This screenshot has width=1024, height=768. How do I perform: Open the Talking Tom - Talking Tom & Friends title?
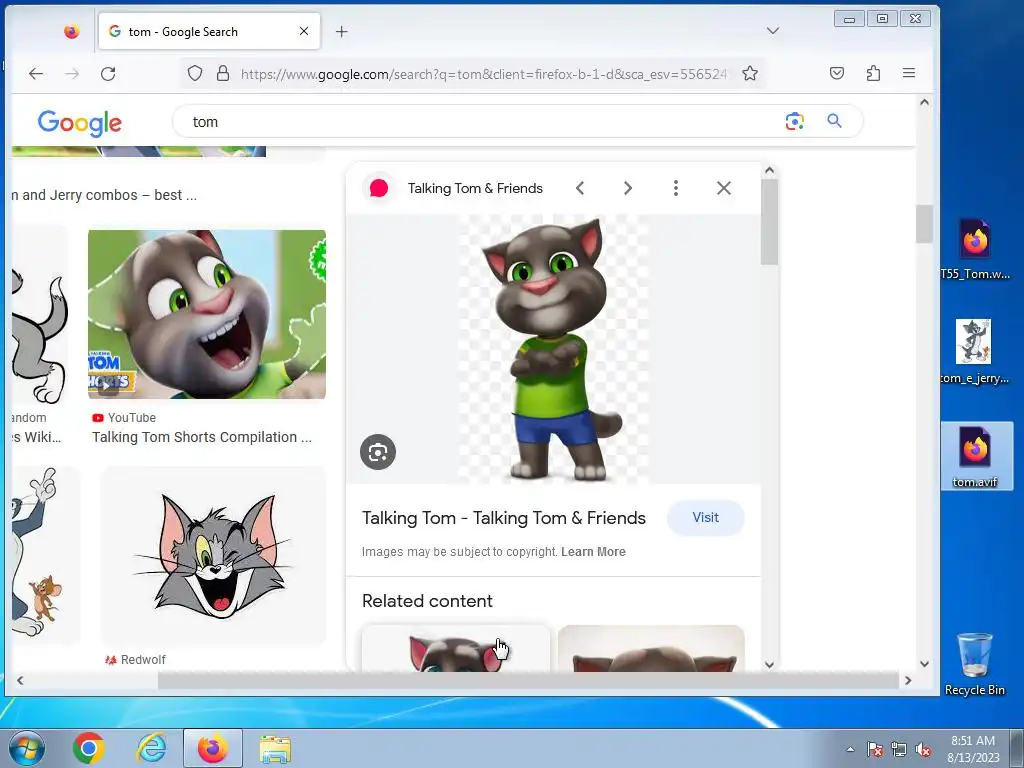pos(504,518)
